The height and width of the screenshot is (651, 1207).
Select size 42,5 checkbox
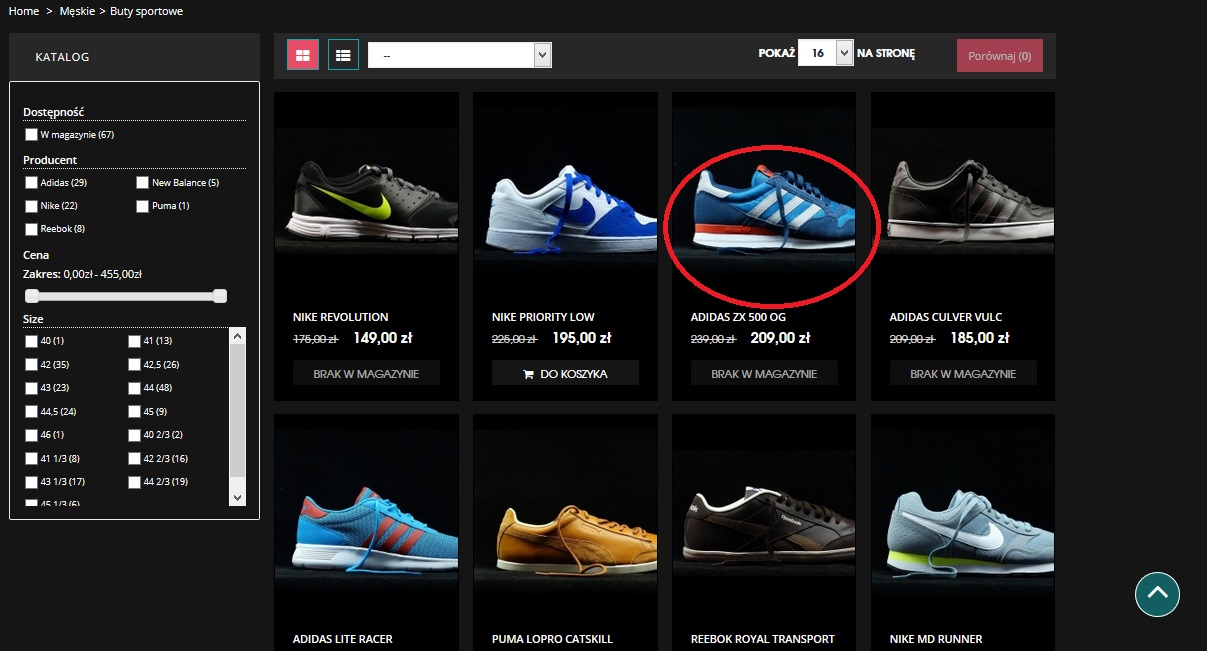pyautogui.click(x=135, y=365)
